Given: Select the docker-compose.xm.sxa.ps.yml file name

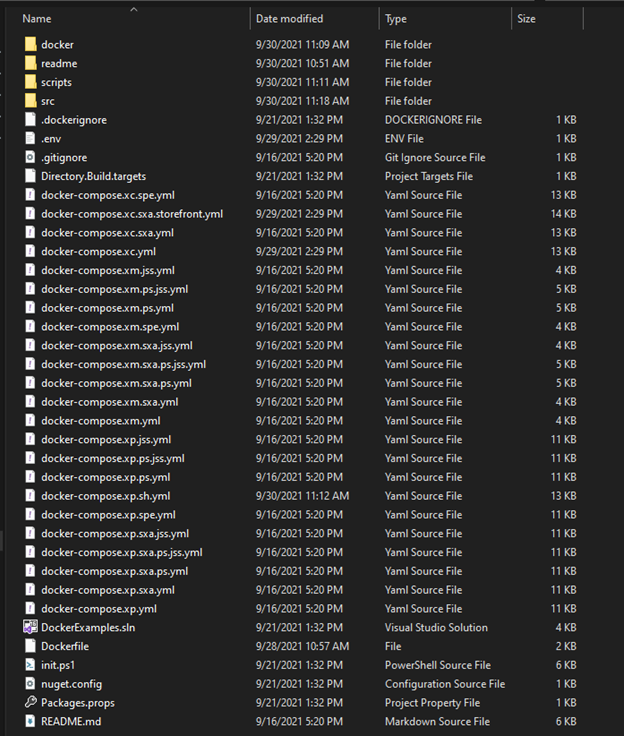Looking at the screenshot, I should pos(116,383).
